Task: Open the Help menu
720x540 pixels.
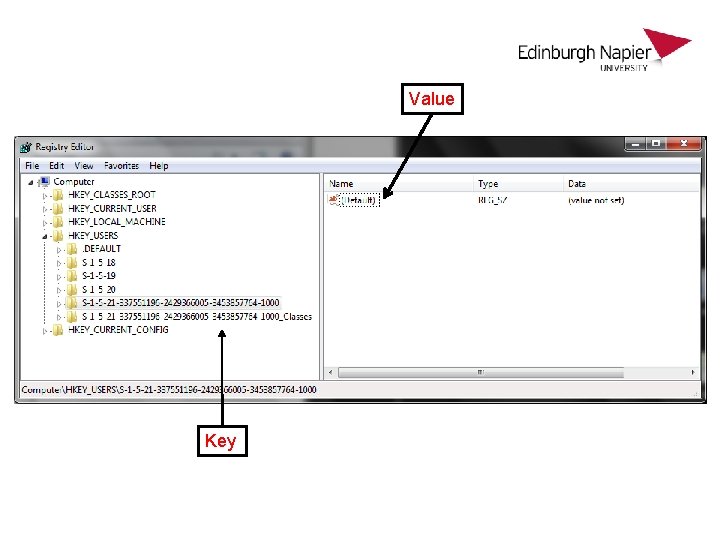Action: pyautogui.click(x=158, y=166)
